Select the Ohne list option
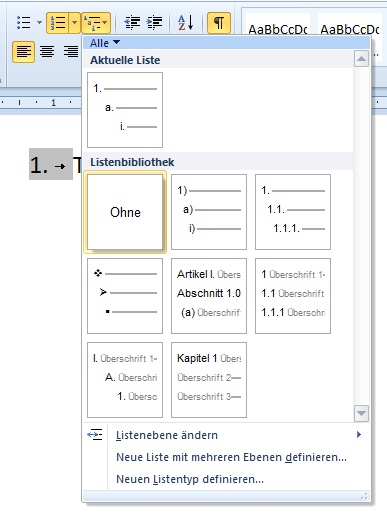Image resolution: width=387 pixels, height=513 pixels. click(x=125, y=212)
